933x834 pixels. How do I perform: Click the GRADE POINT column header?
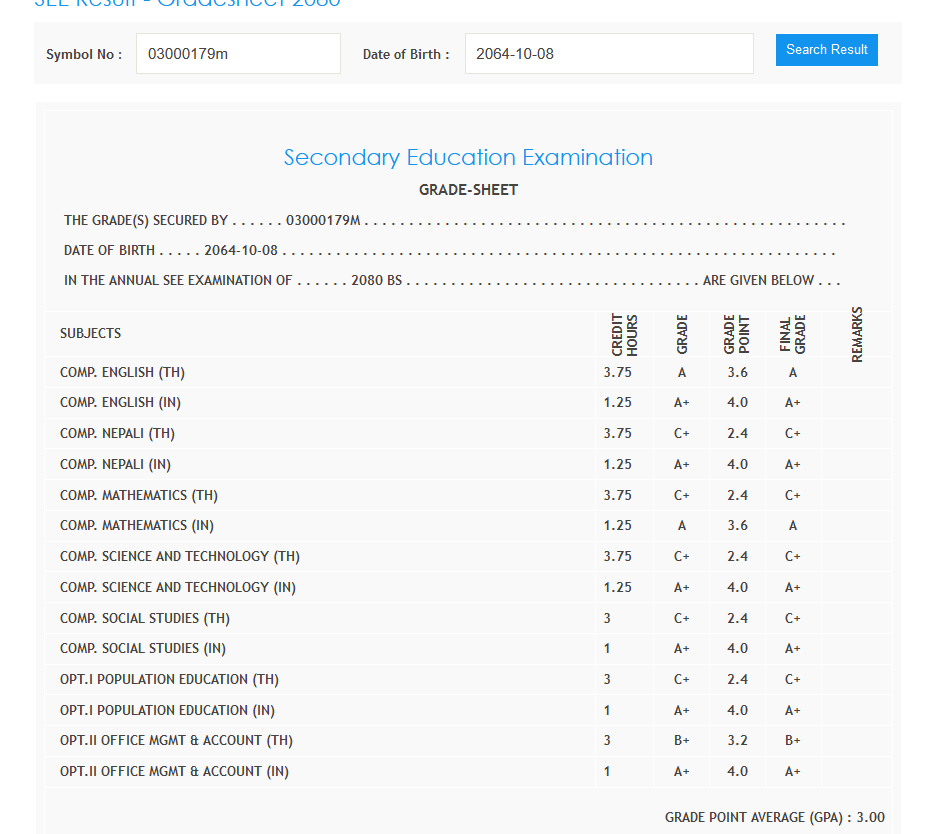pos(737,335)
